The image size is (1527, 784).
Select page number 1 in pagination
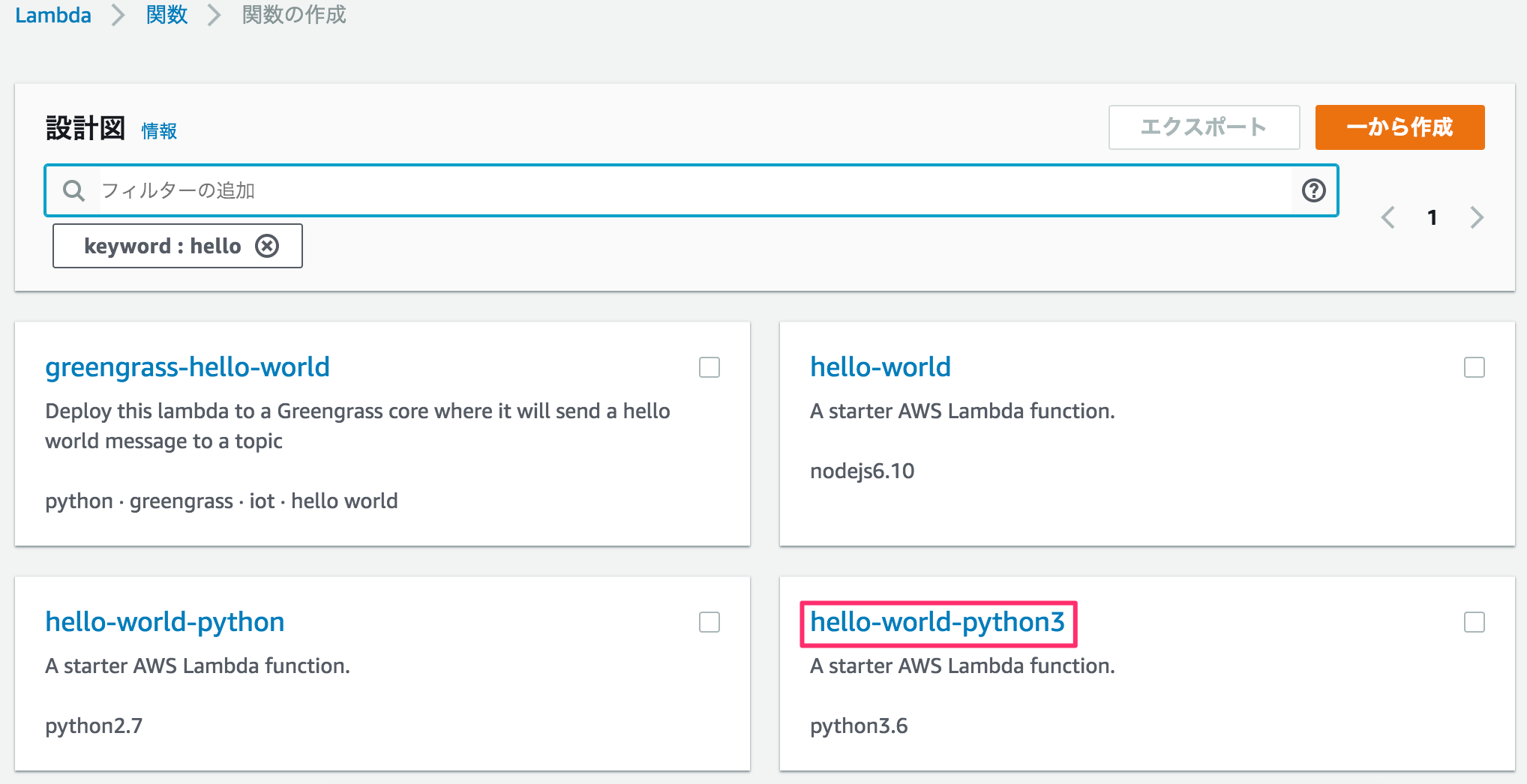click(x=1432, y=217)
